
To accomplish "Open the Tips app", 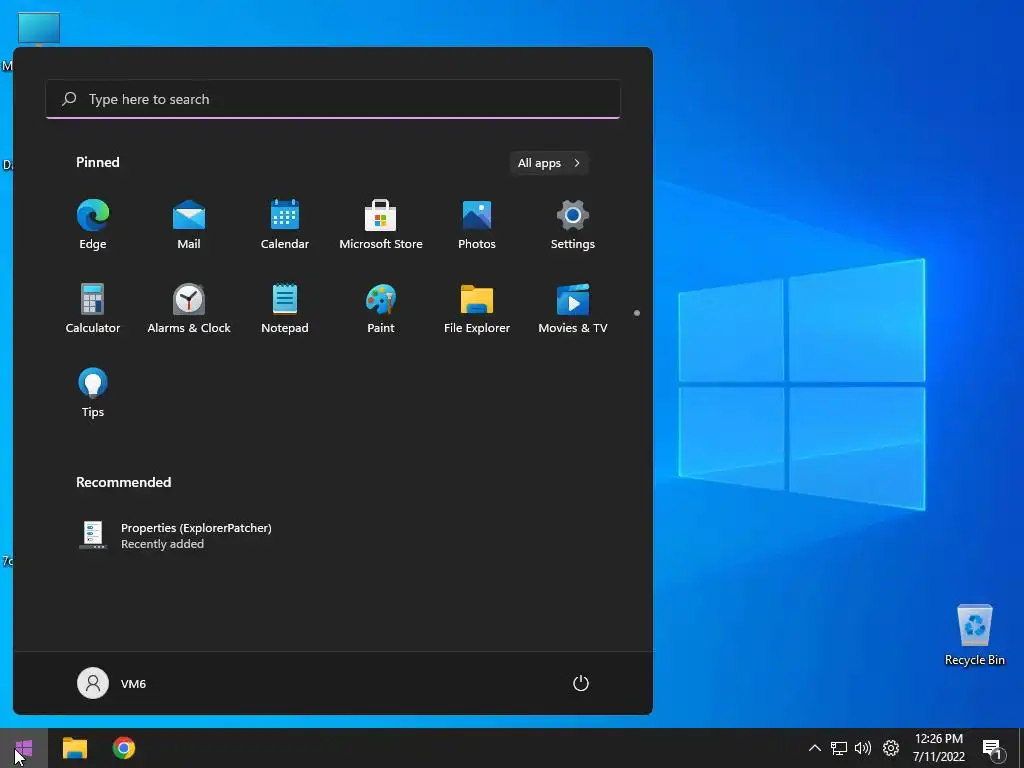I will 93,392.
